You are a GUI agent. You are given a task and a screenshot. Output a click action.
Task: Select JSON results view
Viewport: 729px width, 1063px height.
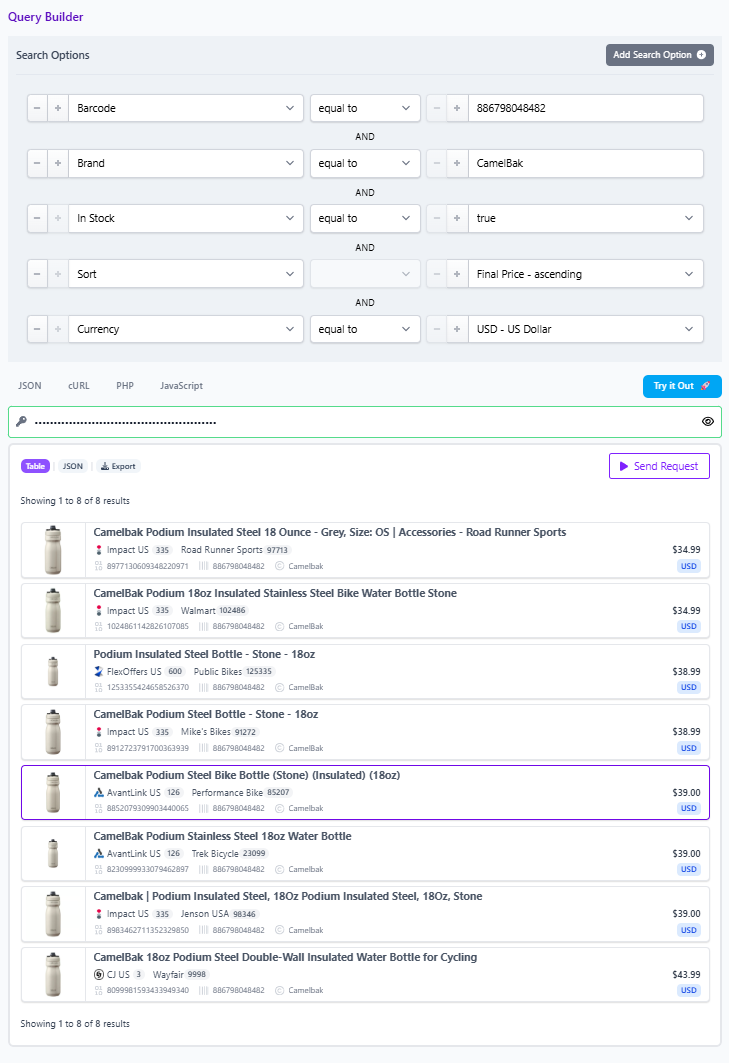click(73, 466)
